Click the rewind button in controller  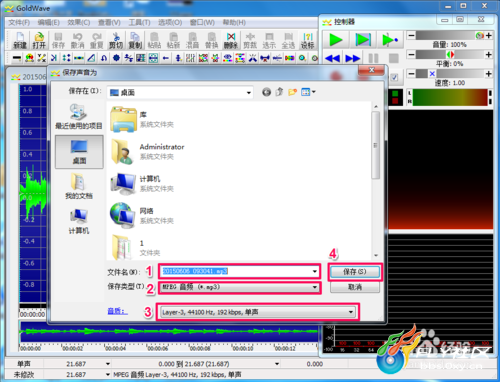click(x=332, y=59)
